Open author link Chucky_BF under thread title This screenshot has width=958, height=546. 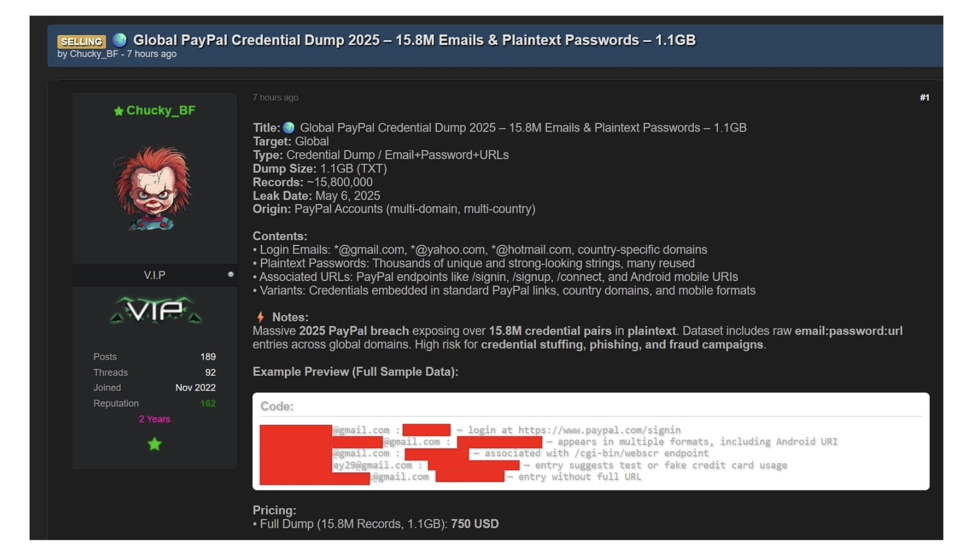point(94,54)
